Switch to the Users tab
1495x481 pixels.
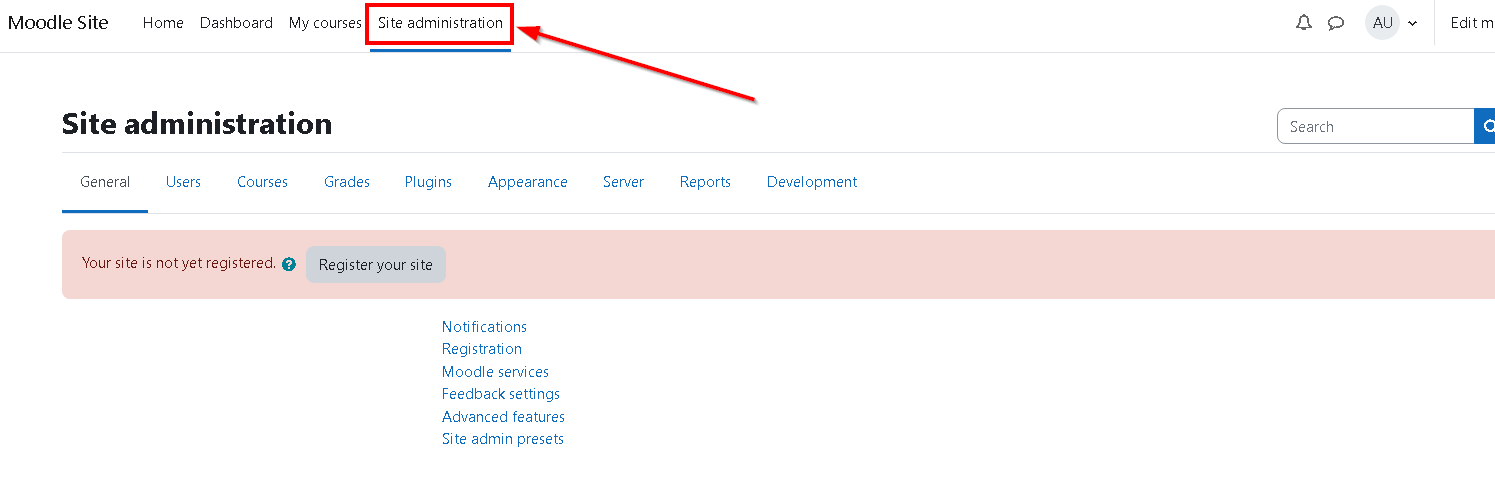183,182
